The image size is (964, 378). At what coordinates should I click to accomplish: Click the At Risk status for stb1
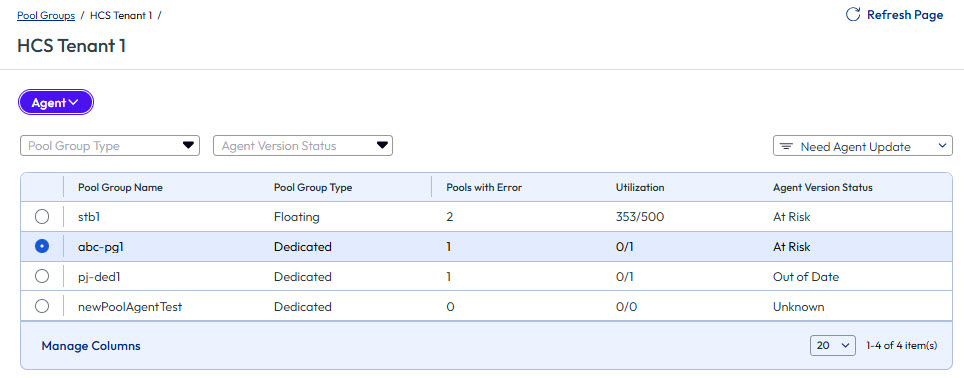(x=791, y=217)
